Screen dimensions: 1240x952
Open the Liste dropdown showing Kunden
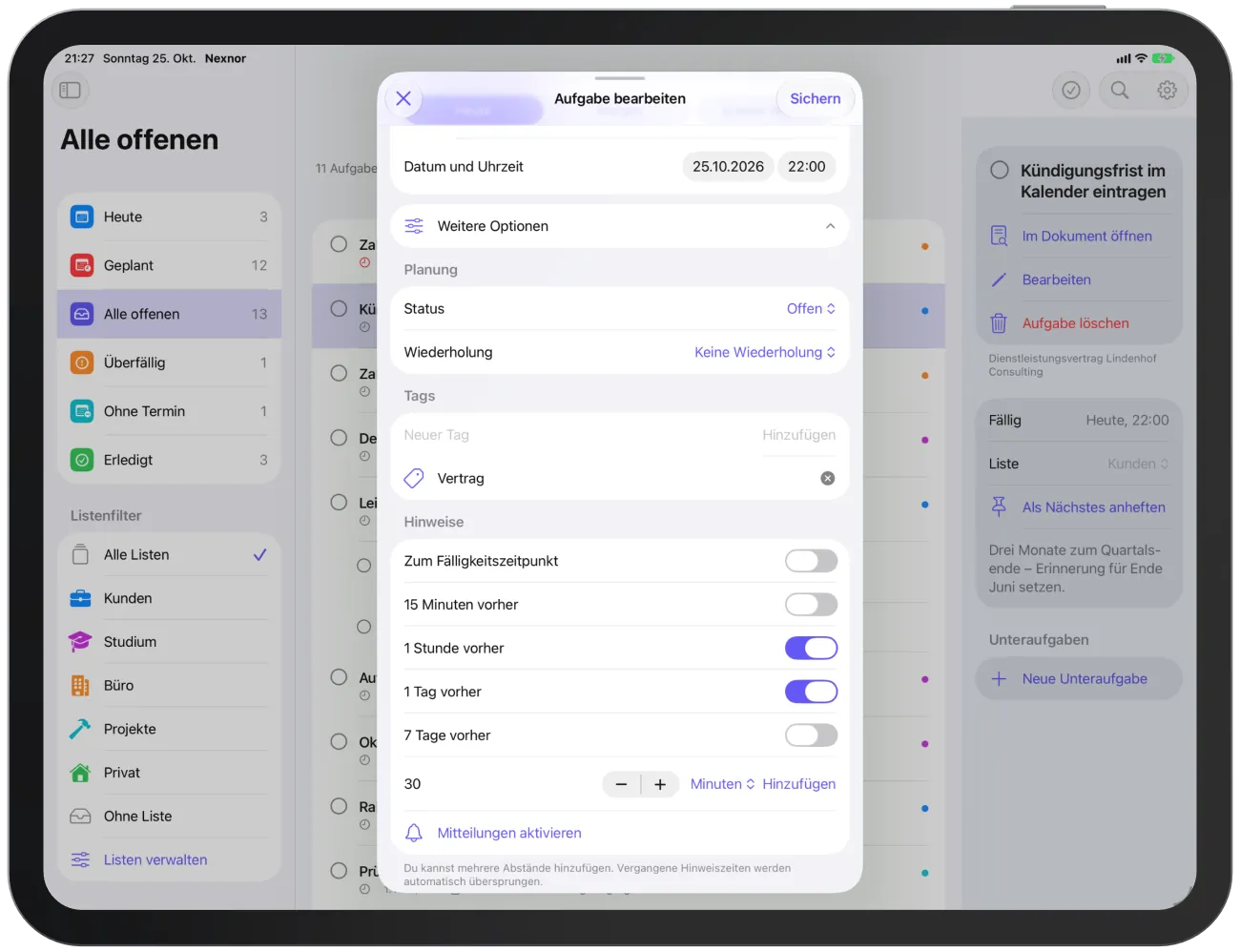tap(1138, 464)
